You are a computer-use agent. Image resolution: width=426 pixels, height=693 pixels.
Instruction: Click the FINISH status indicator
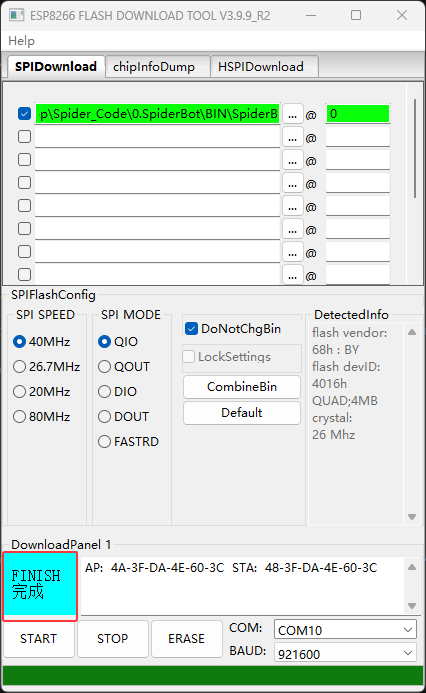[x=40, y=586]
